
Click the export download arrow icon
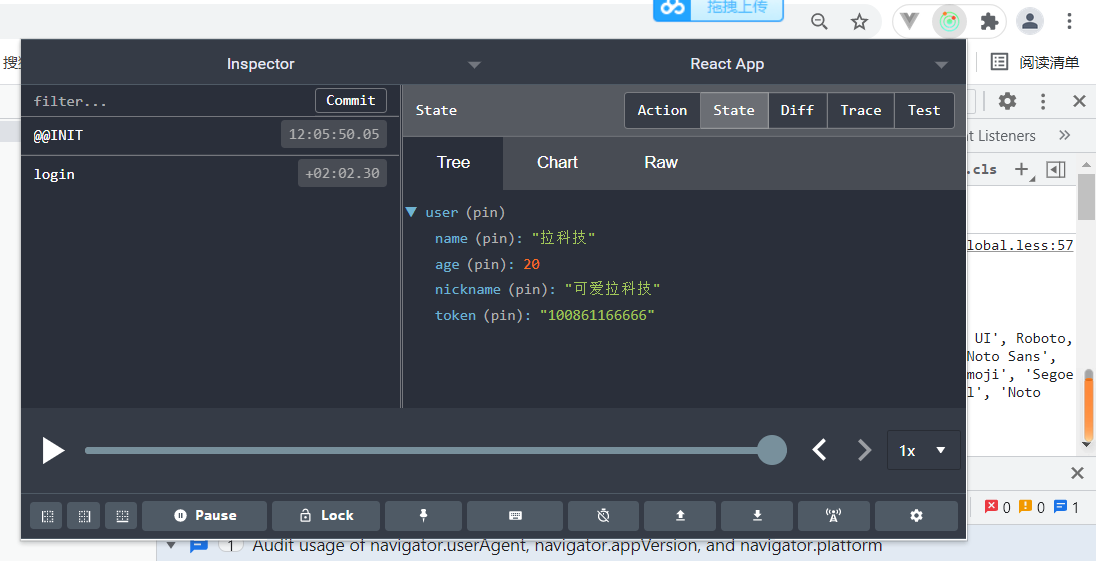757,516
